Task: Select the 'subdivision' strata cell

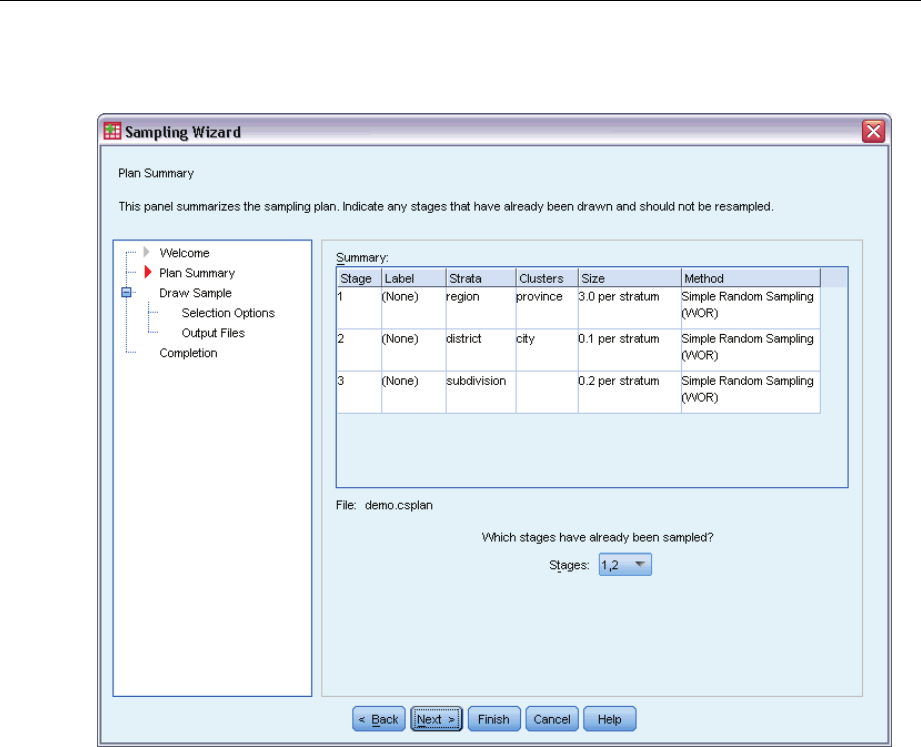Action: [481, 392]
